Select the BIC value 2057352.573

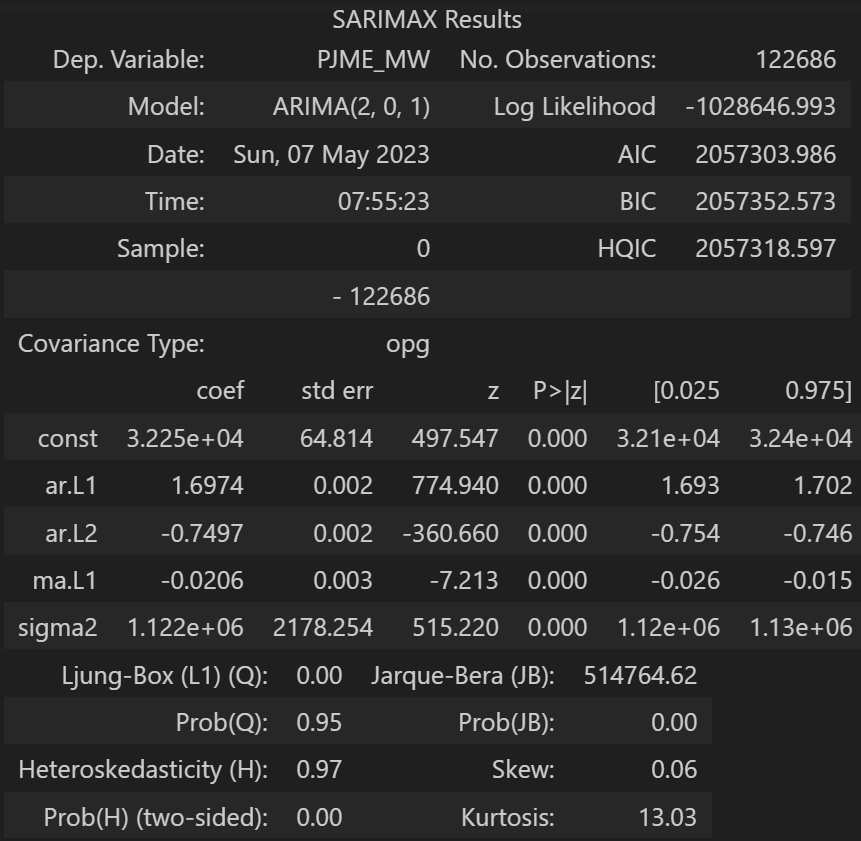pos(765,202)
